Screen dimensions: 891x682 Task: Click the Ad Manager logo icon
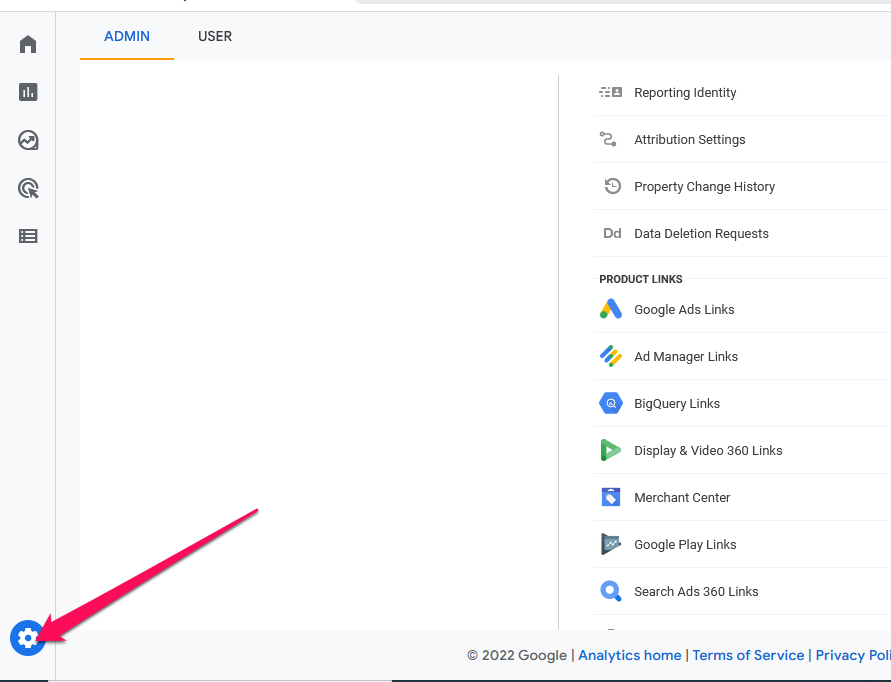tap(611, 356)
